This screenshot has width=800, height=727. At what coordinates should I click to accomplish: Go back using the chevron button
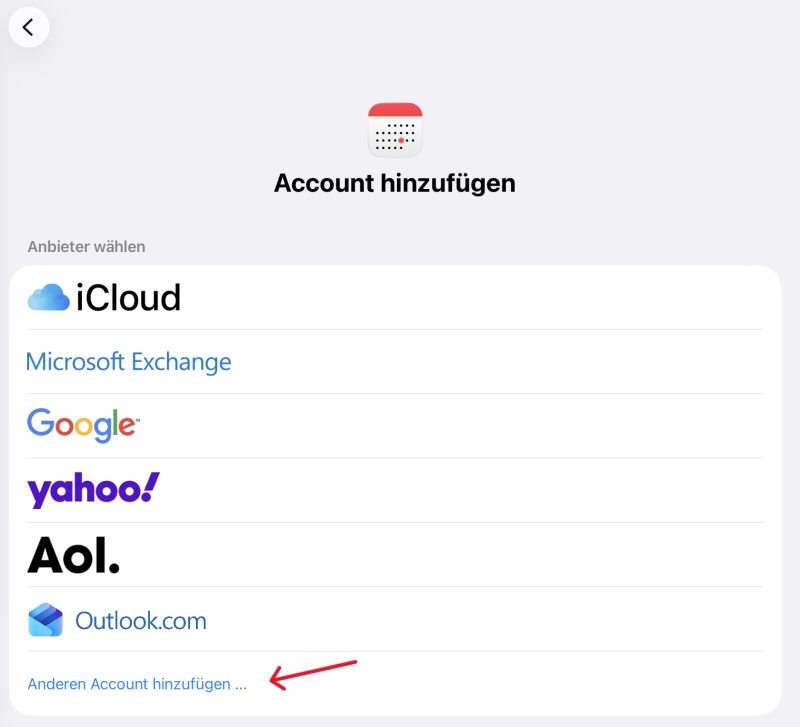pyautogui.click(x=29, y=27)
